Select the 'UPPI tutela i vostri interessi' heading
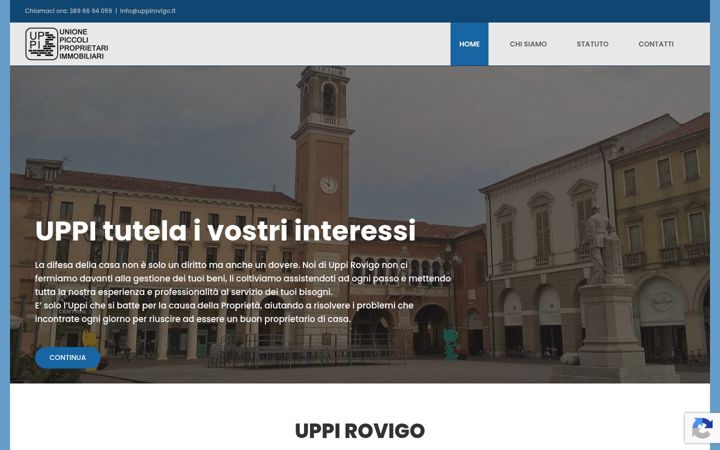 pyautogui.click(x=225, y=231)
